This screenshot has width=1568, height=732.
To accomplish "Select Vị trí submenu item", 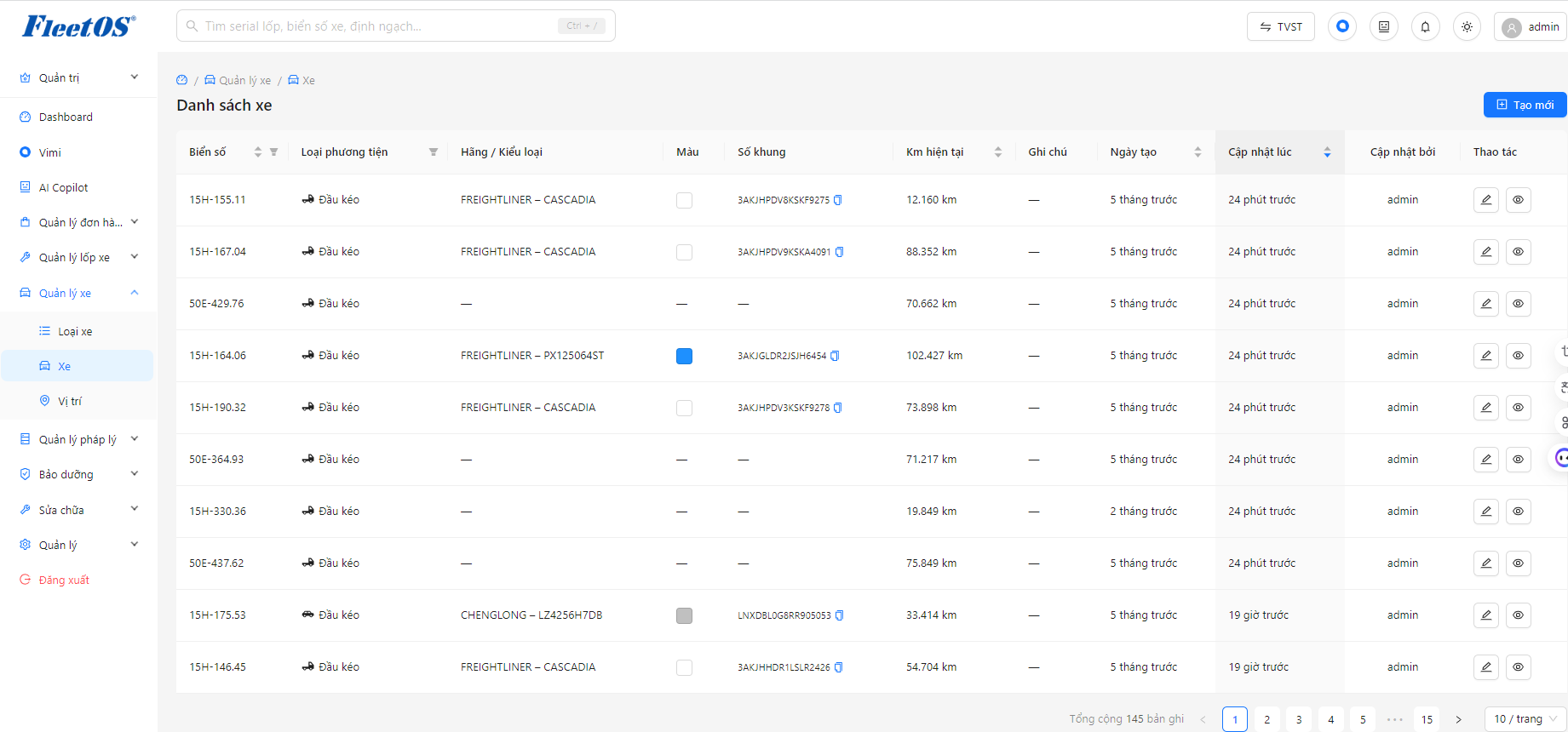I will 78,401.
